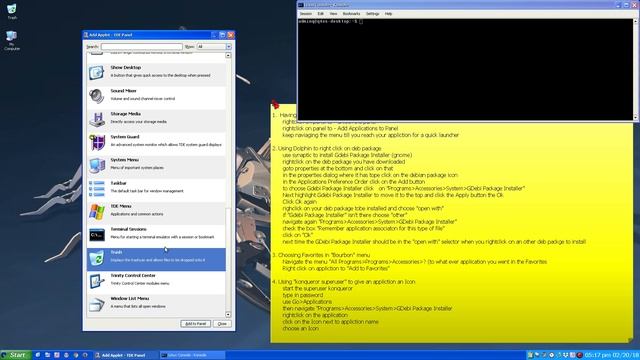Click the sixth quick-launch icon in panel
This screenshot has width=640, height=360.
coord(85,355)
